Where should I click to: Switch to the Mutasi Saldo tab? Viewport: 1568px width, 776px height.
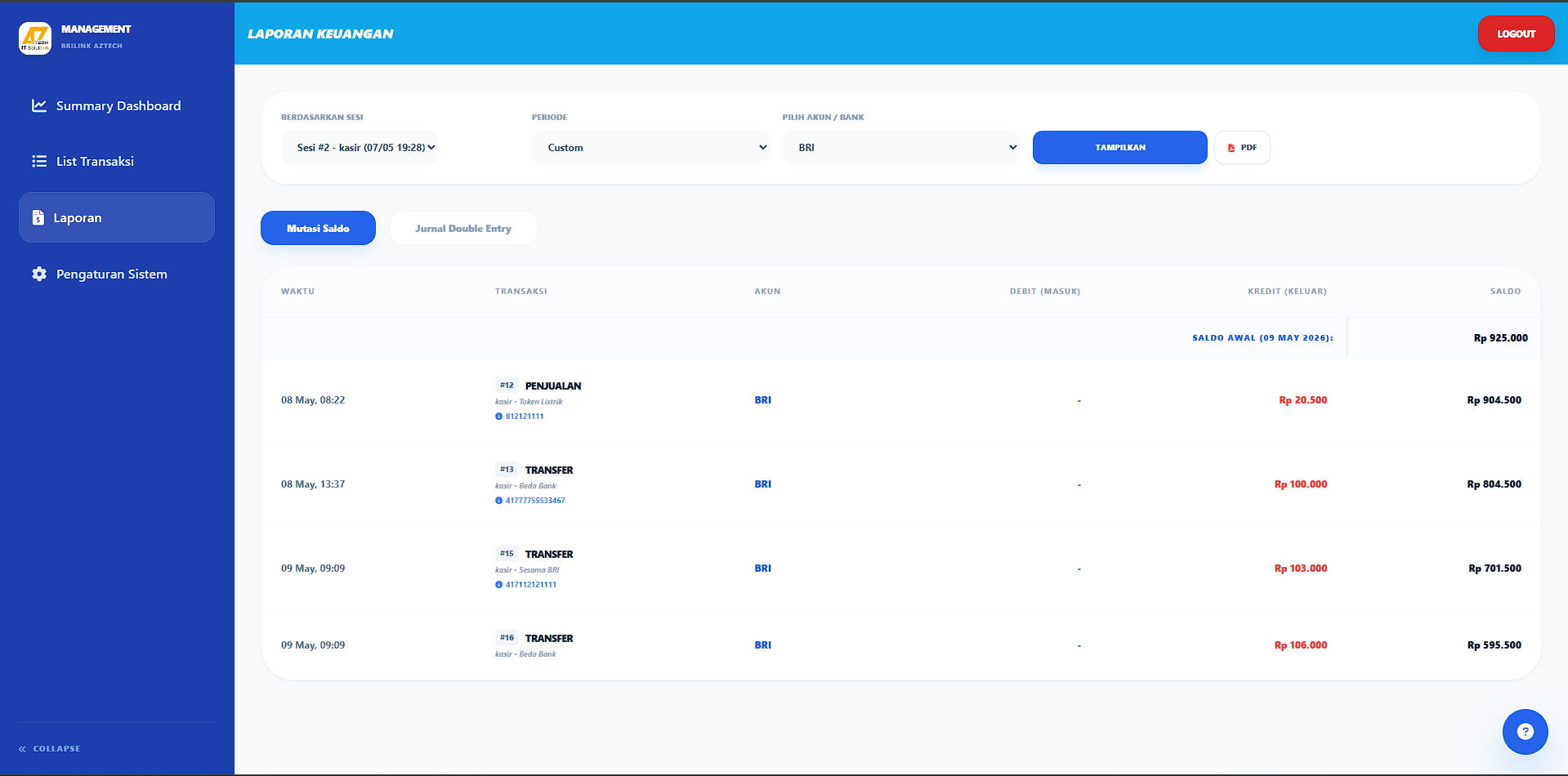tap(318, 228)
